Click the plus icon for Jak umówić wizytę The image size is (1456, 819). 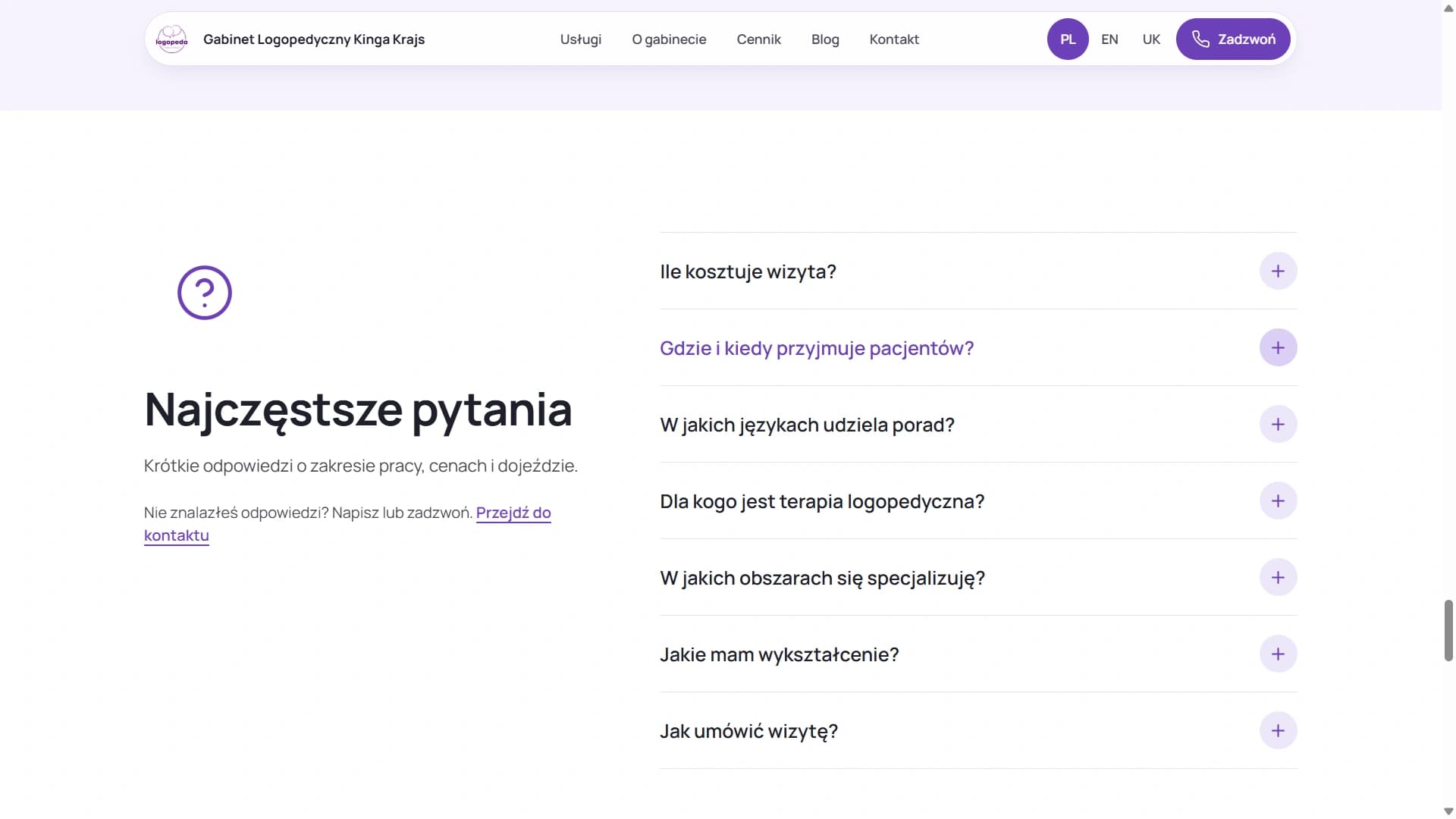1278,730
